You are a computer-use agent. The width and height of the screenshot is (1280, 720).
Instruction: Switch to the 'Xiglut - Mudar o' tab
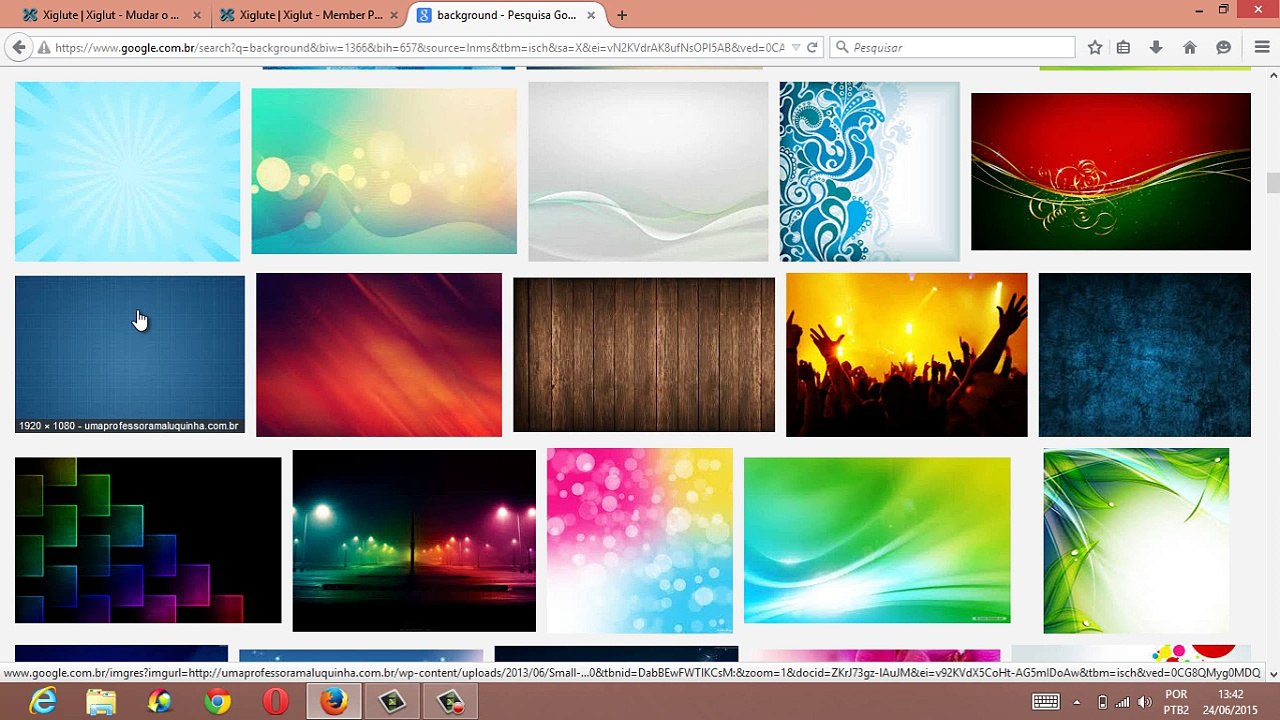point(110,15)
